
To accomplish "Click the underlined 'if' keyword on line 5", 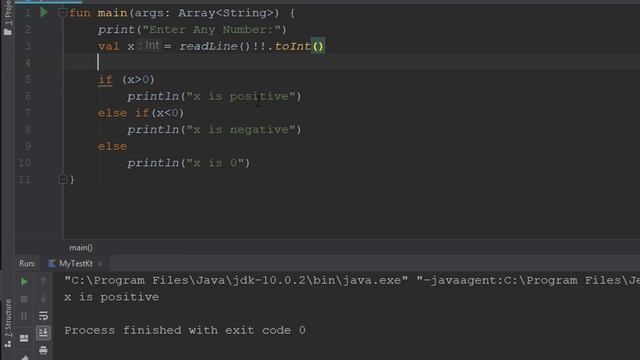I will [x=105, y=80].
